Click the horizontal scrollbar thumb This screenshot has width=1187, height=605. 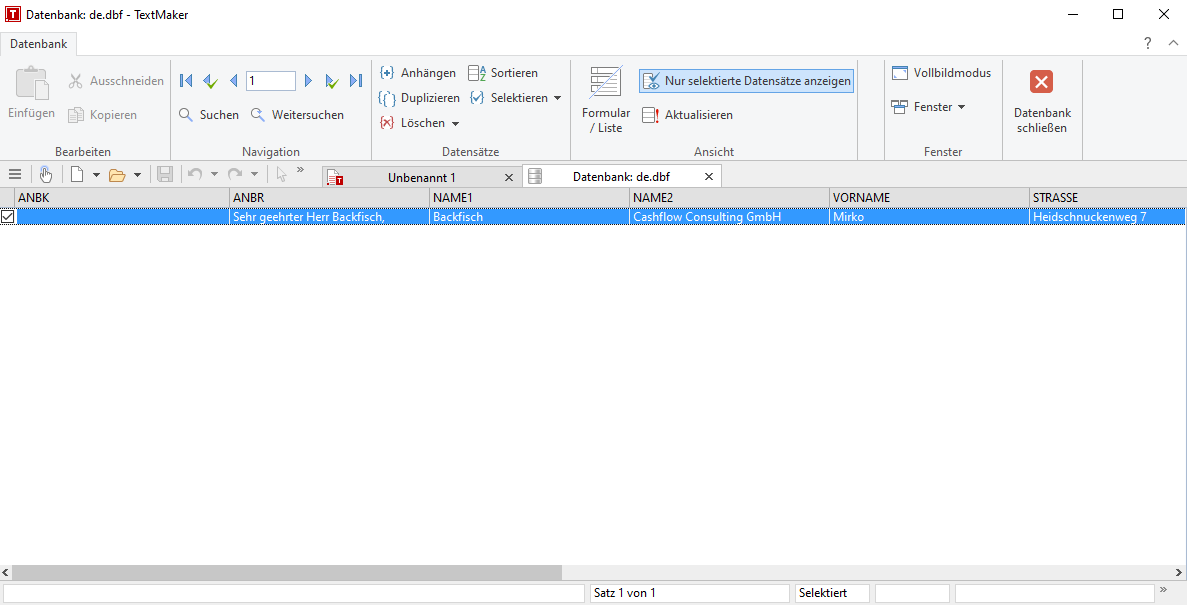tap(286, 573)
